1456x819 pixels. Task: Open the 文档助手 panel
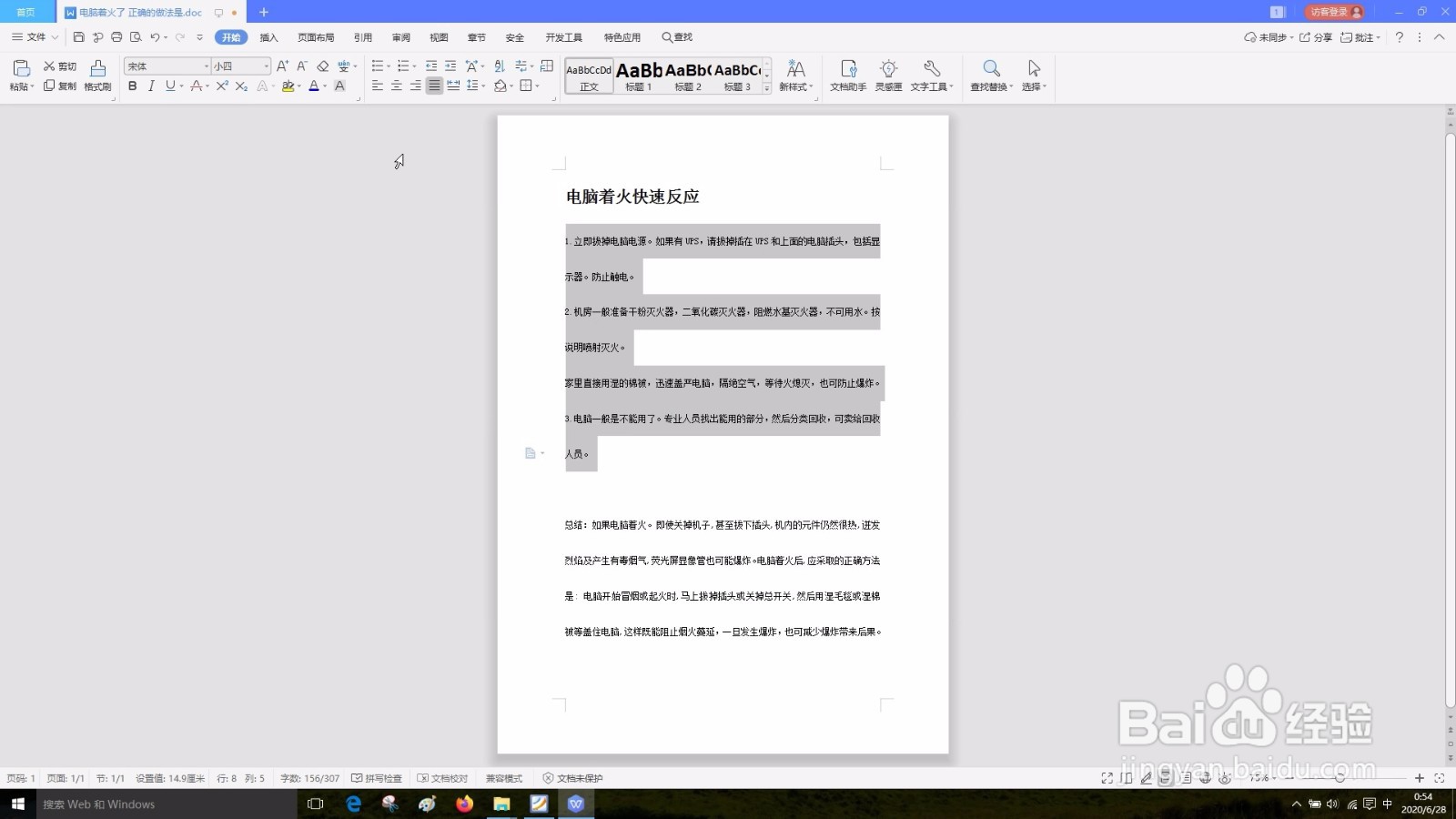click(x=848, y=76)
